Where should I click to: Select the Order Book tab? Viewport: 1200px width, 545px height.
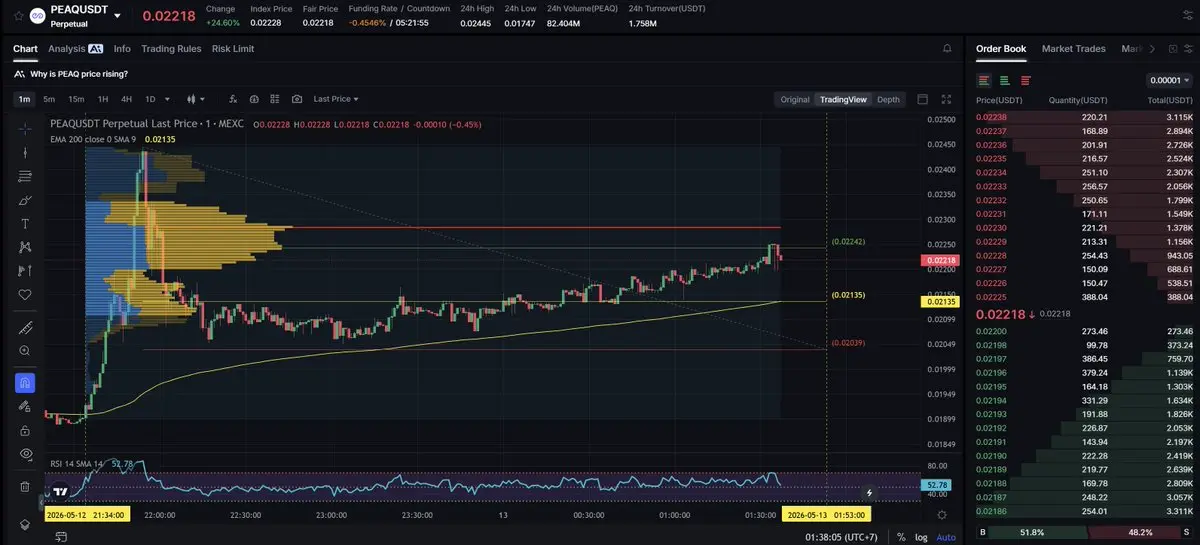point(1001,48)
